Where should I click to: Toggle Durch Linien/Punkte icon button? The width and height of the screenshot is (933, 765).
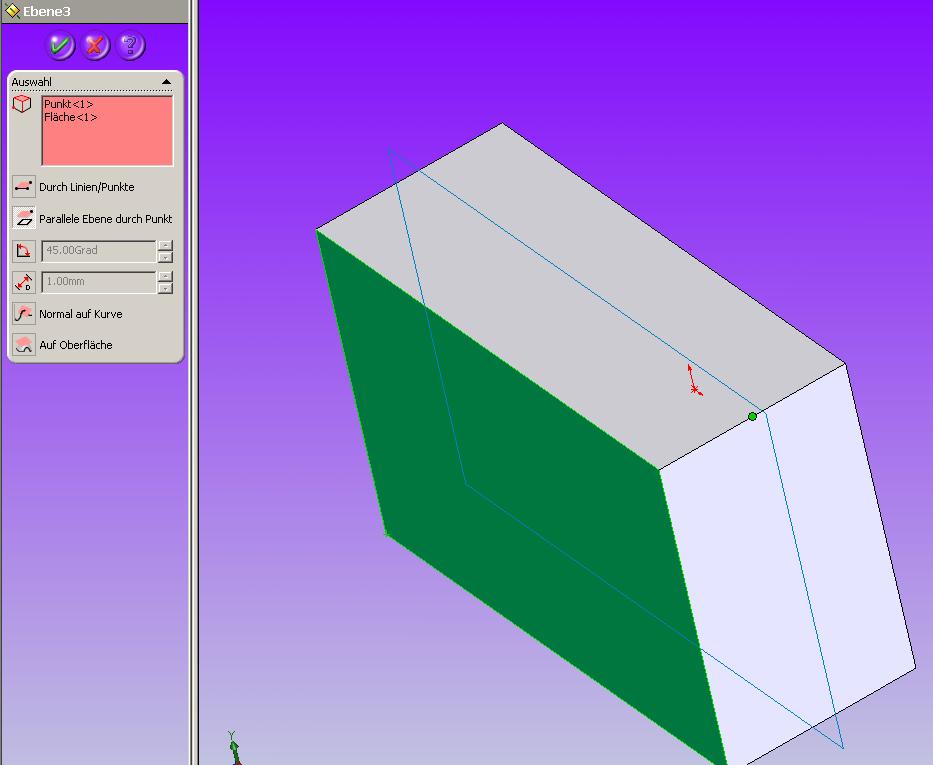24,187
